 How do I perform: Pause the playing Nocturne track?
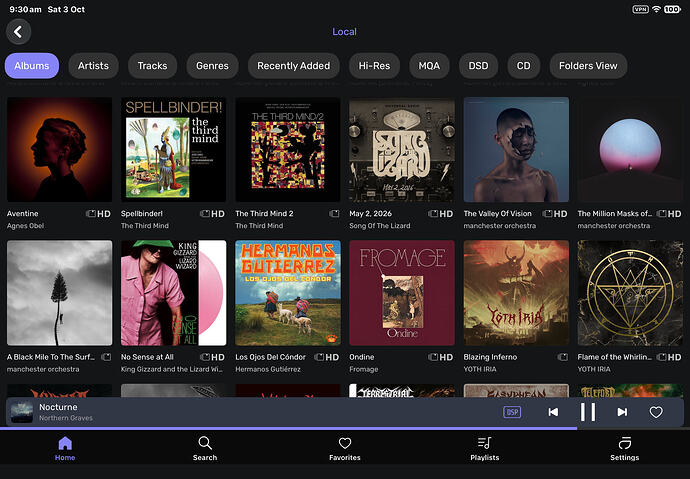(588, 412)
